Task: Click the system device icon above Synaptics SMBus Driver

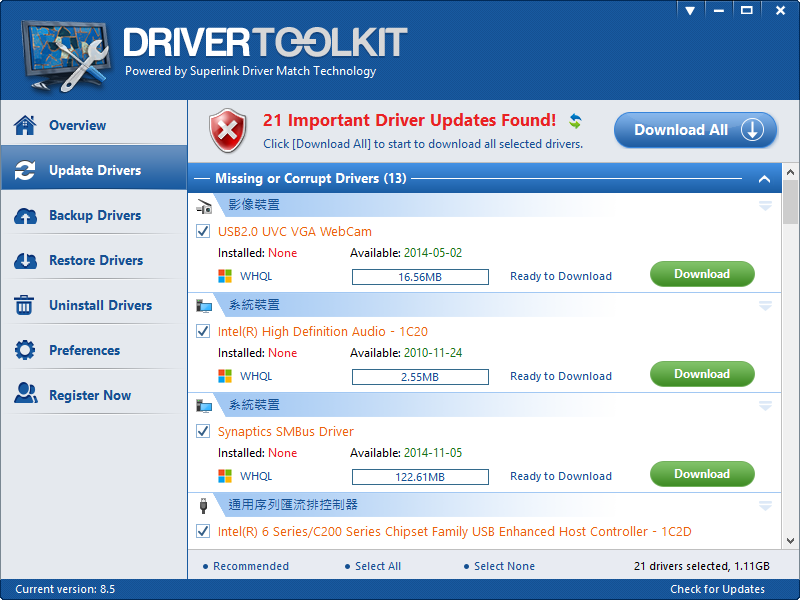Action: tap(204, 406)
